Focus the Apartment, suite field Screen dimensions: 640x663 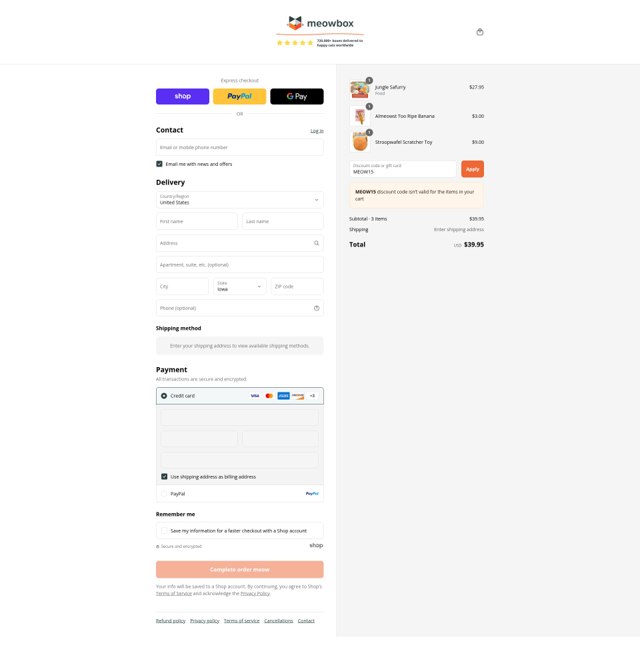[x=240, y=265]
